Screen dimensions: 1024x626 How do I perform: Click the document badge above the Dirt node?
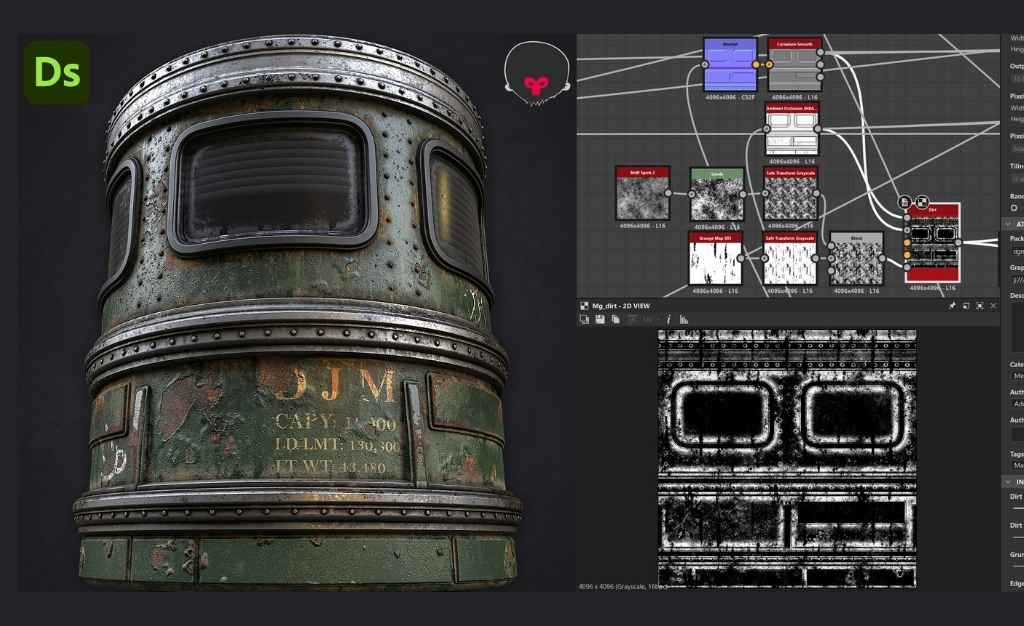pyautogui.click(x=904, y=201)
